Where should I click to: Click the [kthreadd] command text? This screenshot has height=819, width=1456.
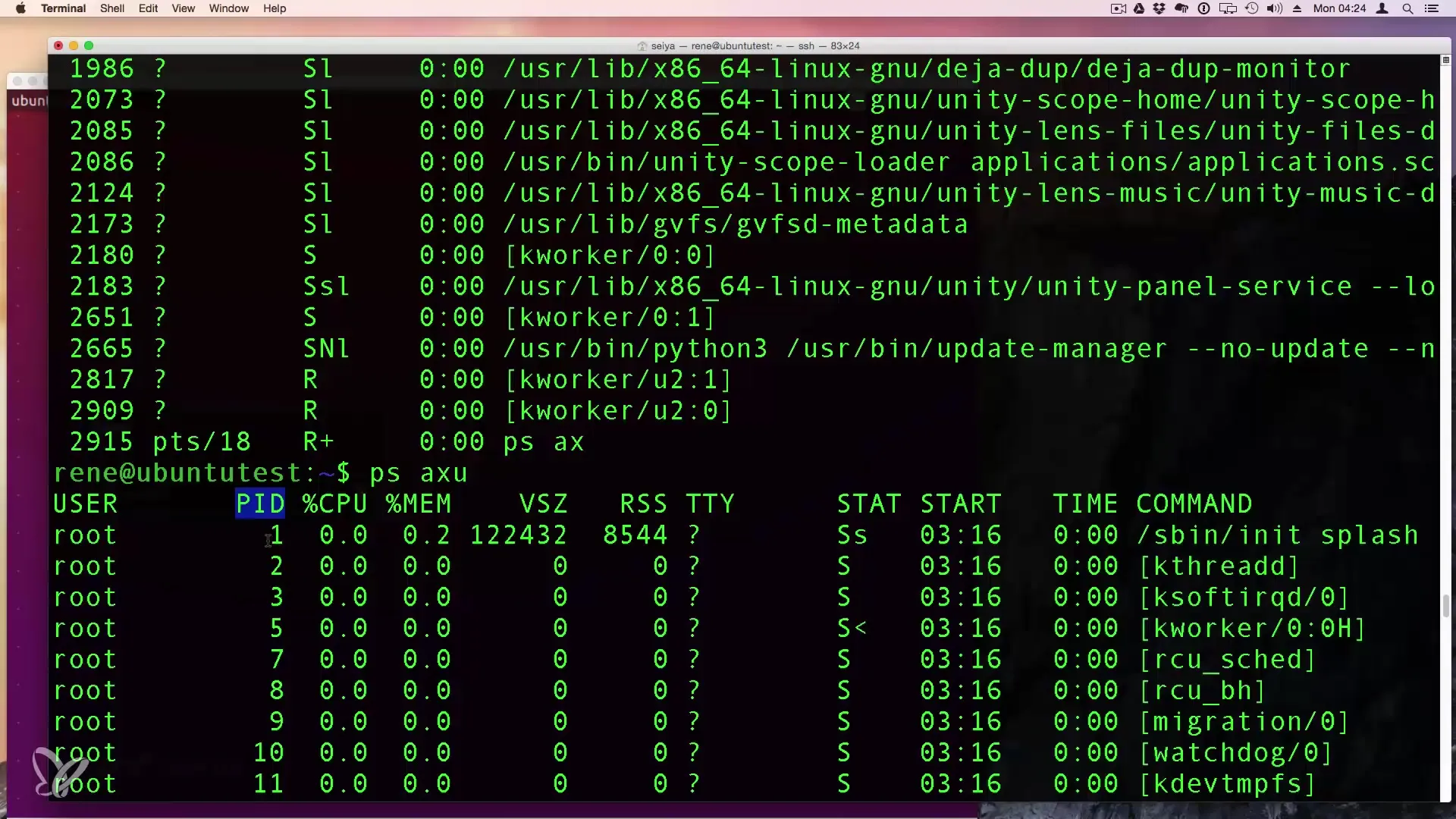[x=1219, y=566]
